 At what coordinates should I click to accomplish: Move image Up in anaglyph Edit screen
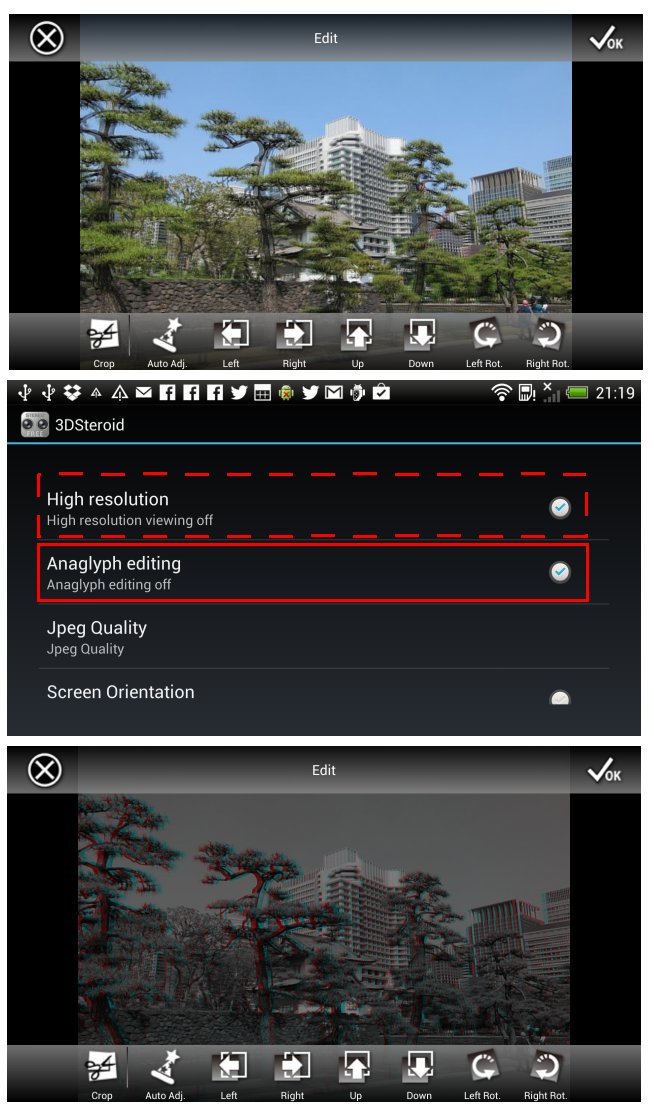[x=355, y=1074]
